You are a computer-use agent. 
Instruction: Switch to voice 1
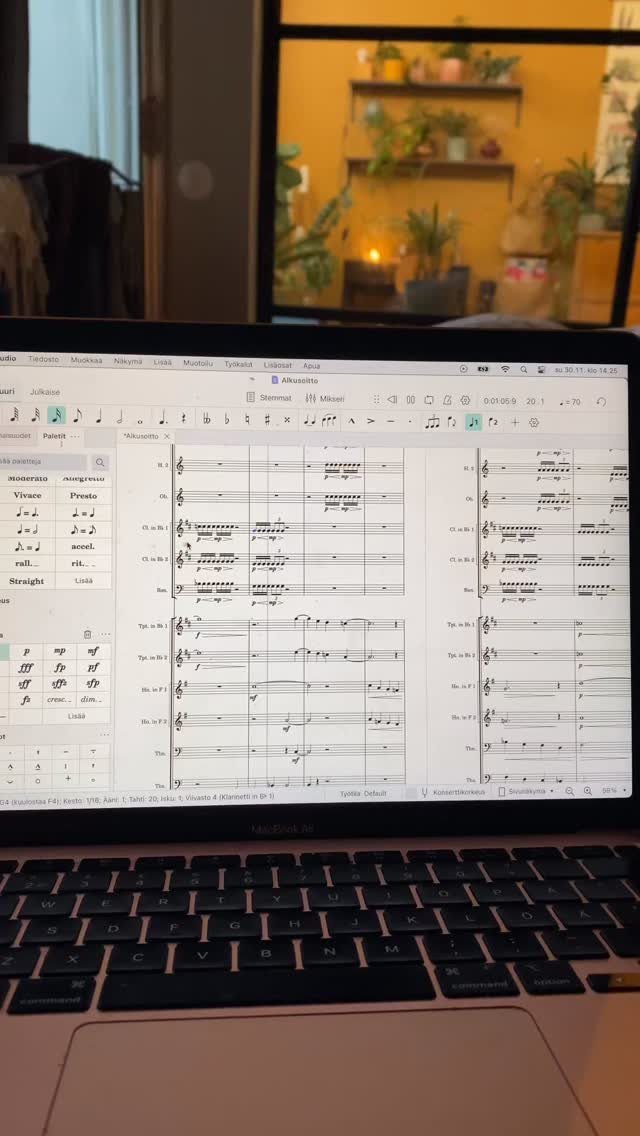click(473, 422)
